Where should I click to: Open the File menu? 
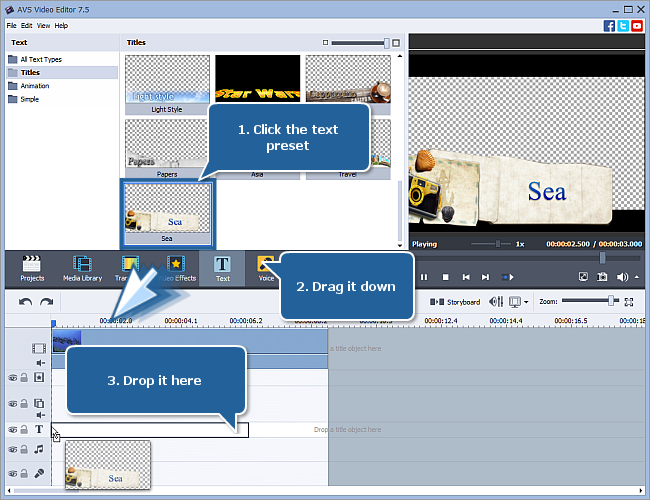click(x=11, y=26)
